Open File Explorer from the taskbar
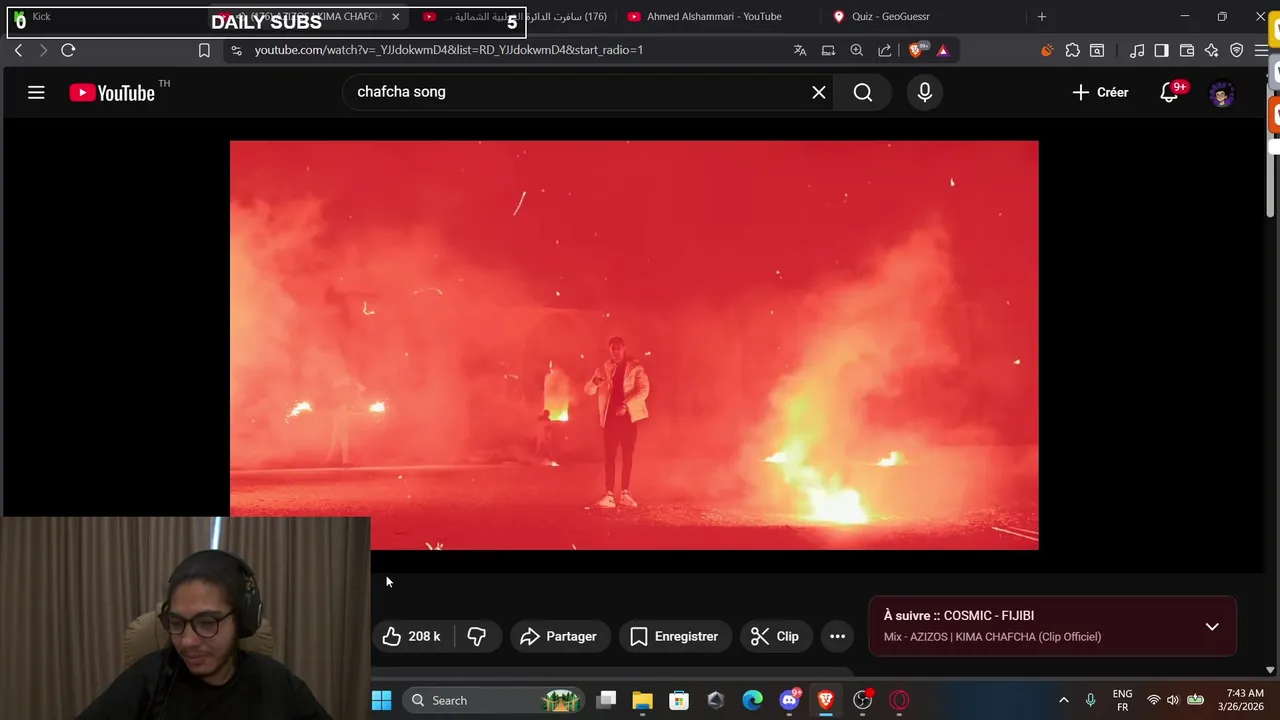Image resolution: width=1280 pixels, height=720 pixels. tap(642, 700)
